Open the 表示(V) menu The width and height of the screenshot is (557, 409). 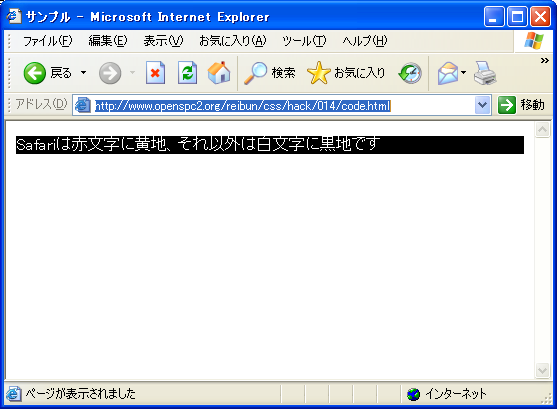pos(163,41)
